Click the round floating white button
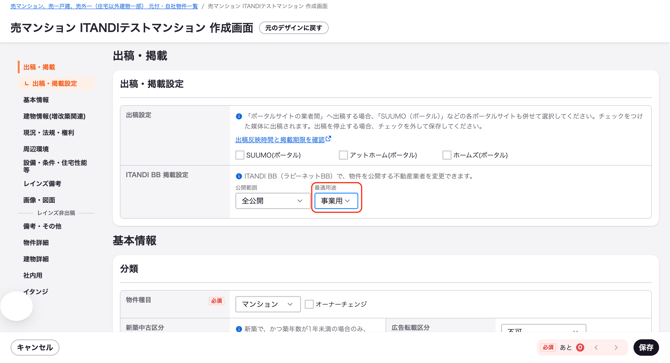The image size is (670, 363). (x=17, y=306)
